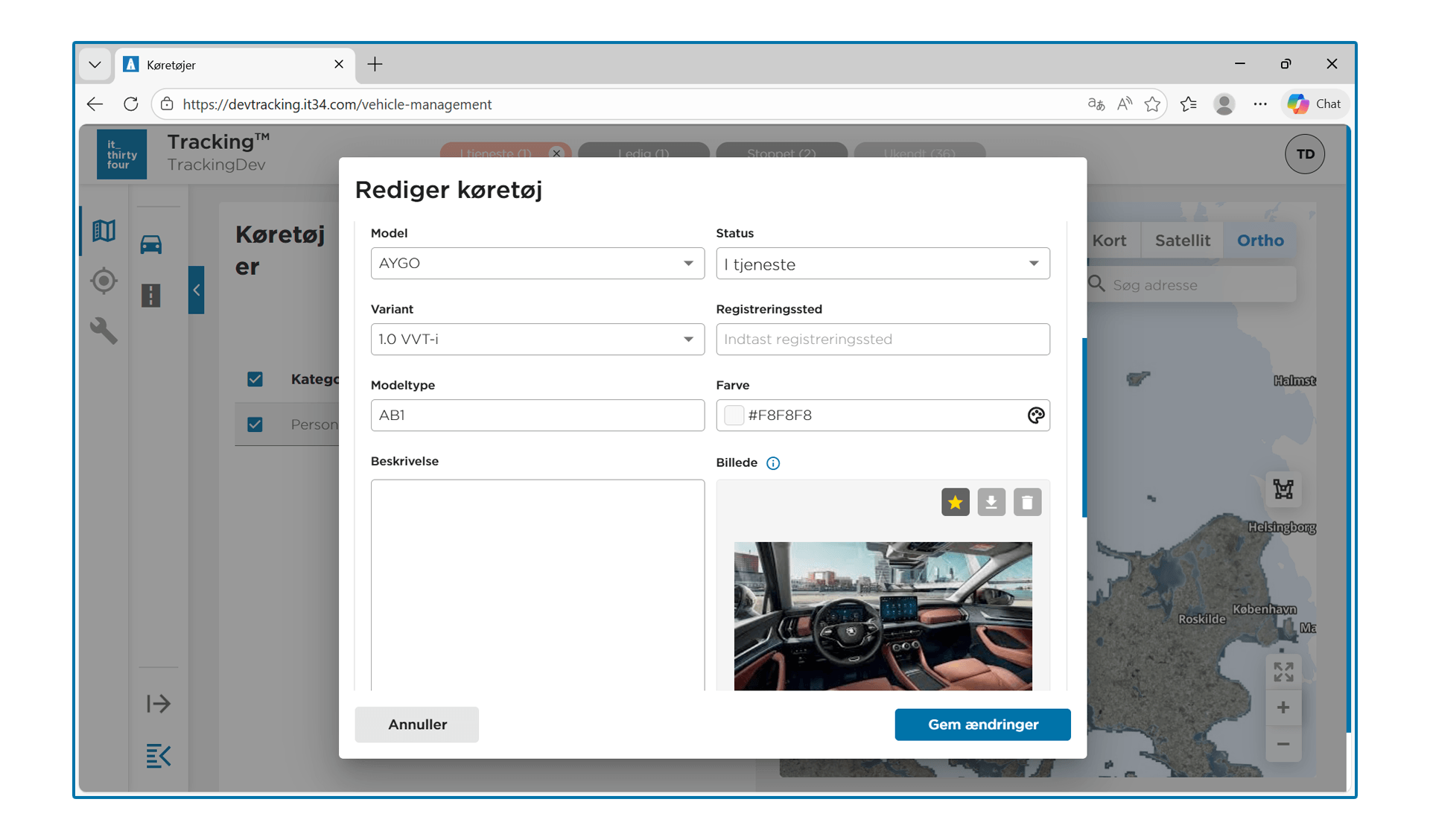This screenshot has height=840, width=1430.
Task: Open the wrench tools sidebar icon
Action: click(104, 331)
